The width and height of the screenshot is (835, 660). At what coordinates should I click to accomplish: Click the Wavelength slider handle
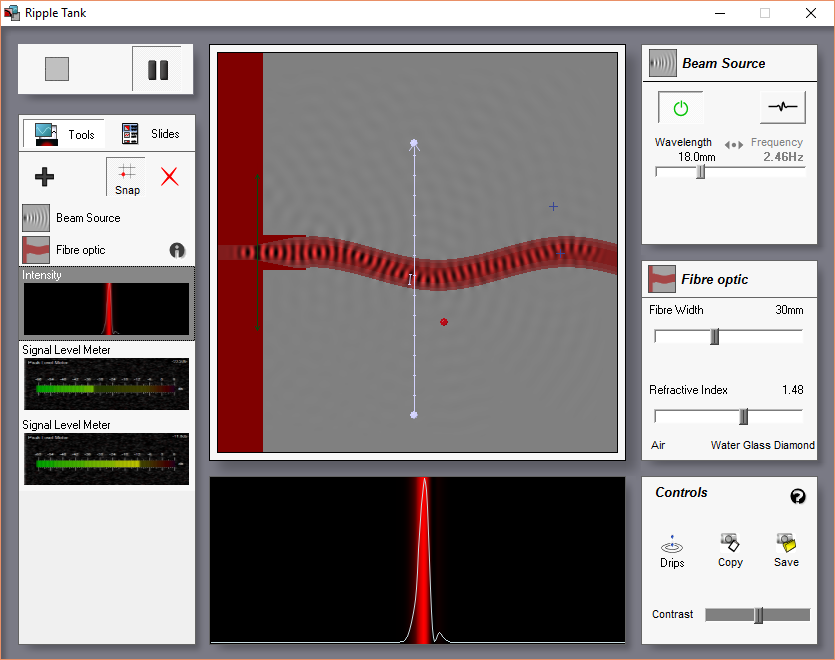tap(701, 172)
